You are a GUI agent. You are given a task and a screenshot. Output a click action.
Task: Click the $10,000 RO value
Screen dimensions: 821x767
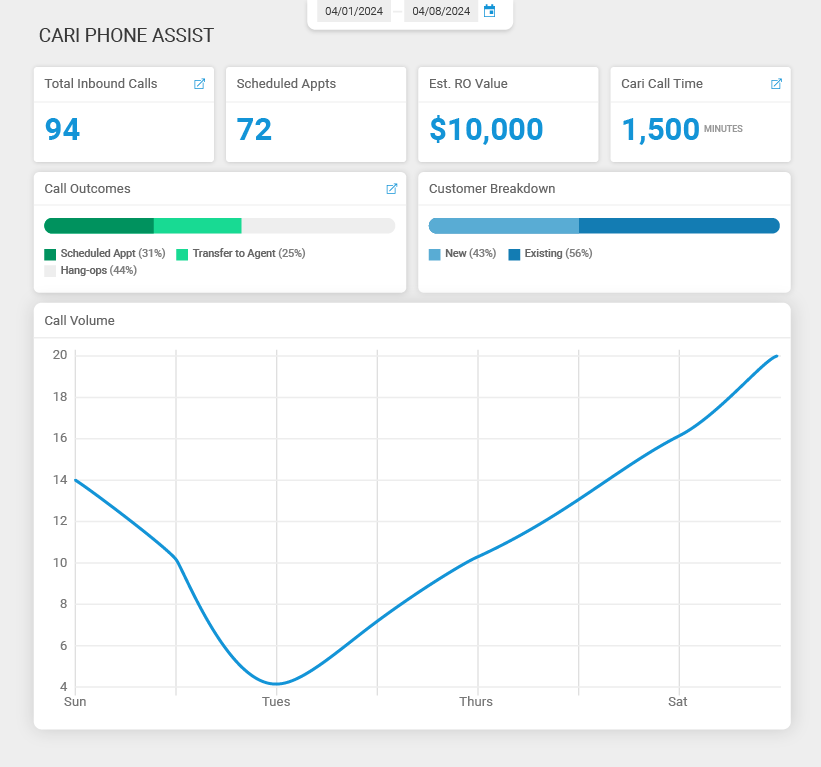point(486,129)
